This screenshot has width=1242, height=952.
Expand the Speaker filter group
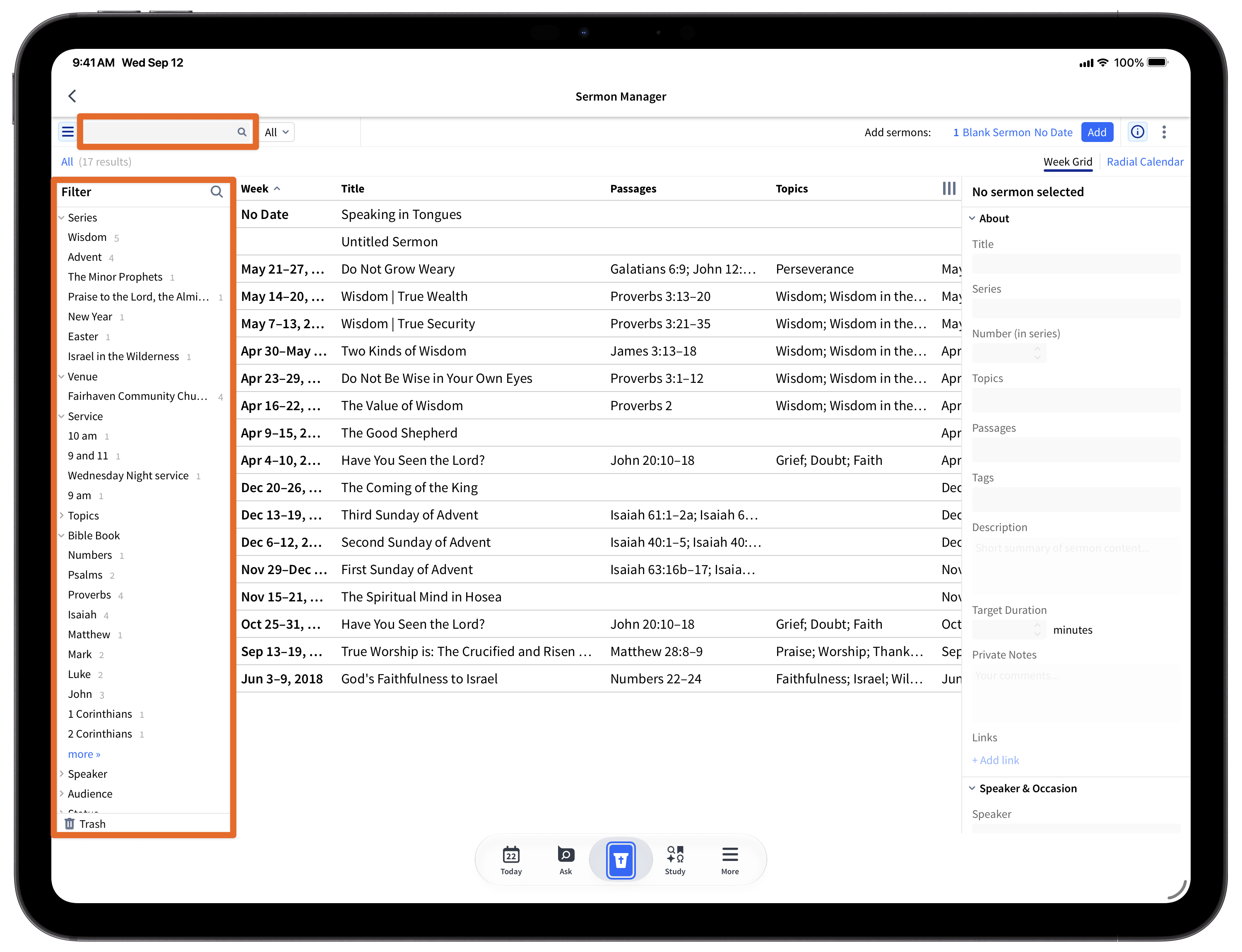(x=61, y=774)
